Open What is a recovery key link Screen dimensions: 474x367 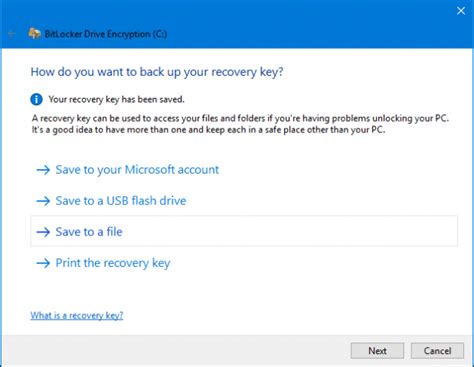(x=77, y=315)
